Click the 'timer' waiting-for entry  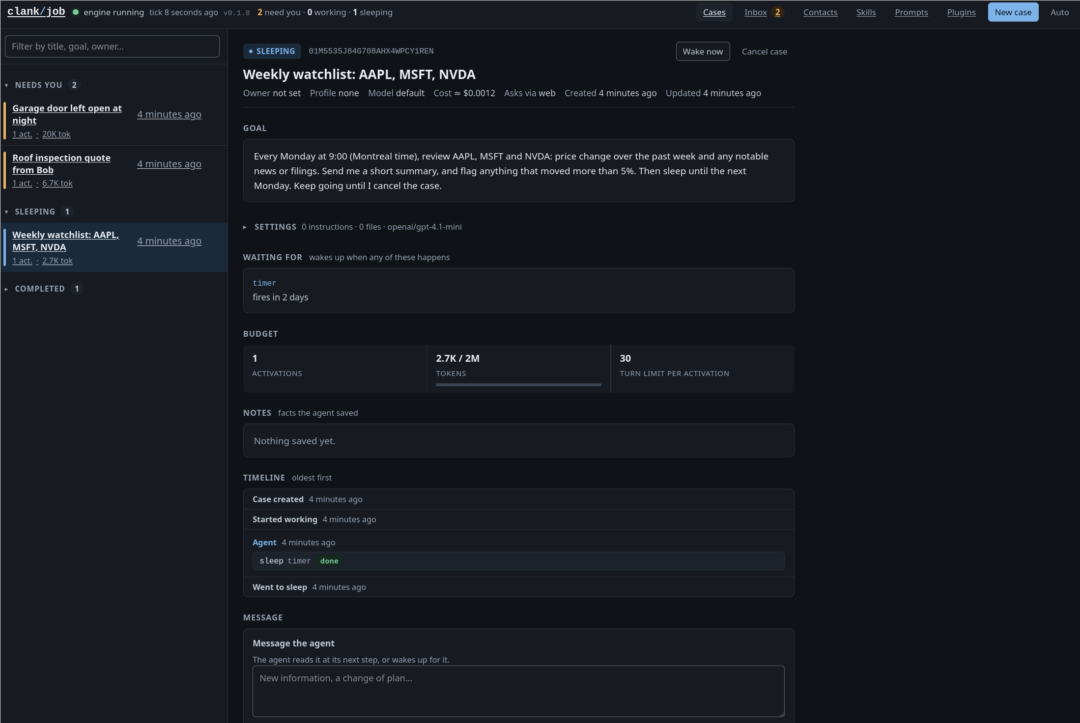point(264,283)
